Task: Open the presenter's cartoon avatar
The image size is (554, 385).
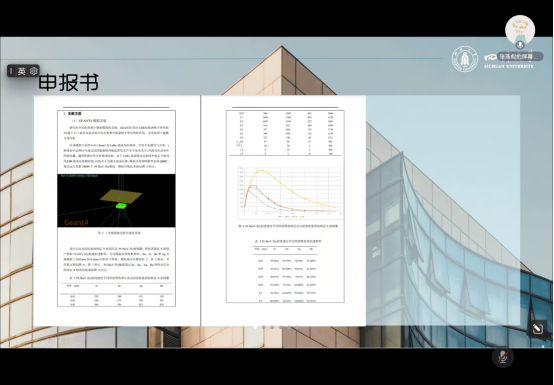Action: [x=520, y=30]
